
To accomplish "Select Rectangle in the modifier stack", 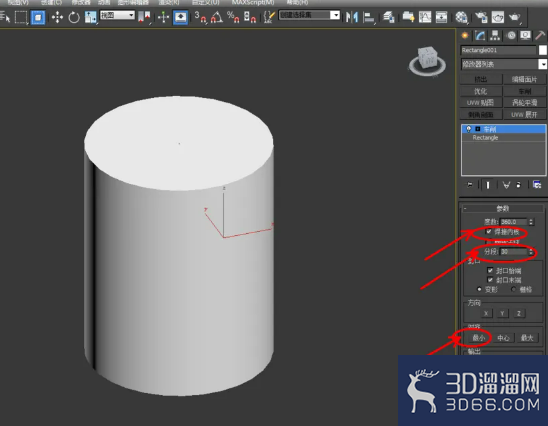I will (x=485, y=138).
